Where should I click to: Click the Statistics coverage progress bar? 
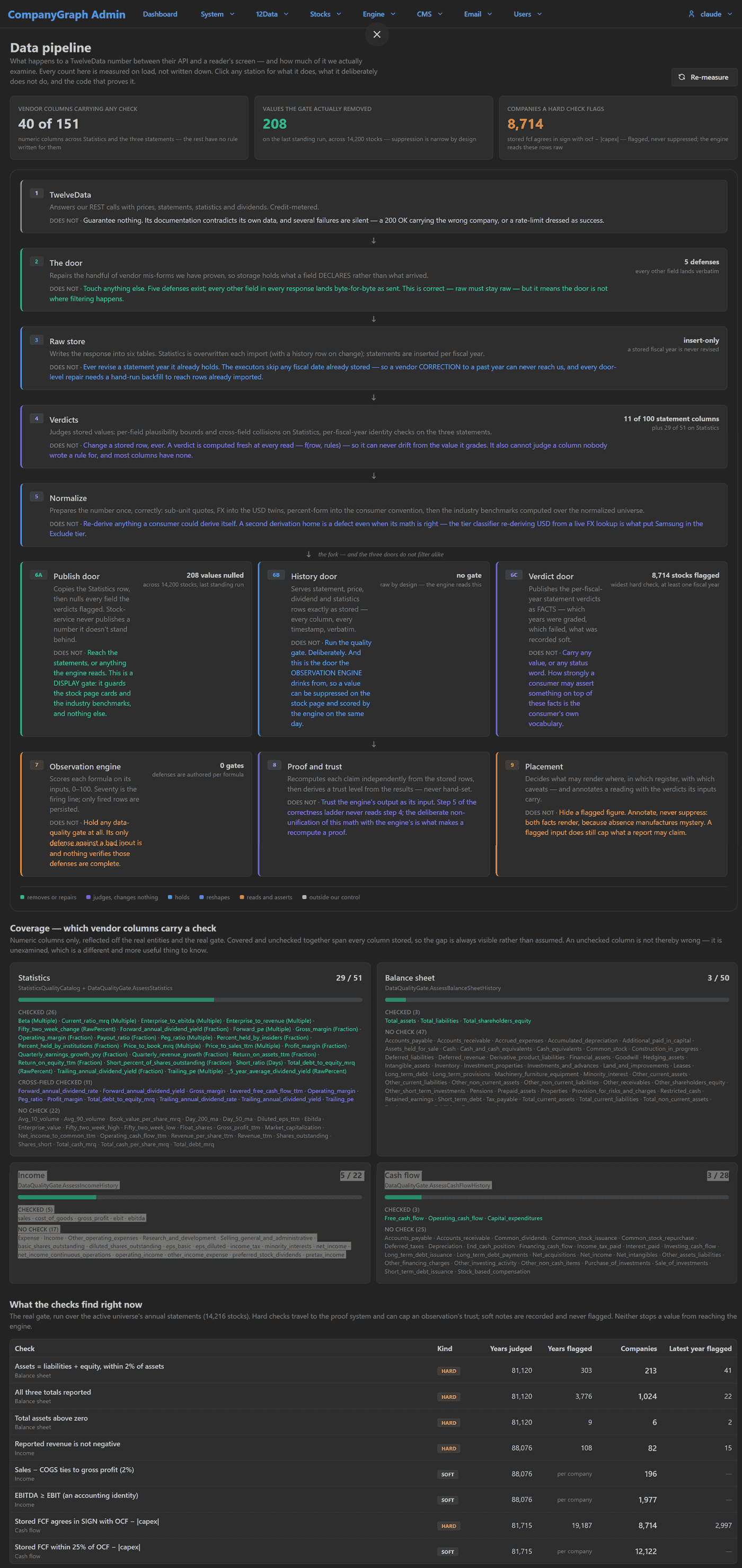(x=190, y=1000)
